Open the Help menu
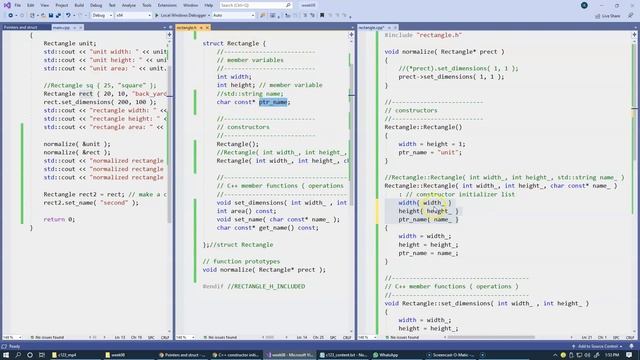640x360 pixels. 209,5
